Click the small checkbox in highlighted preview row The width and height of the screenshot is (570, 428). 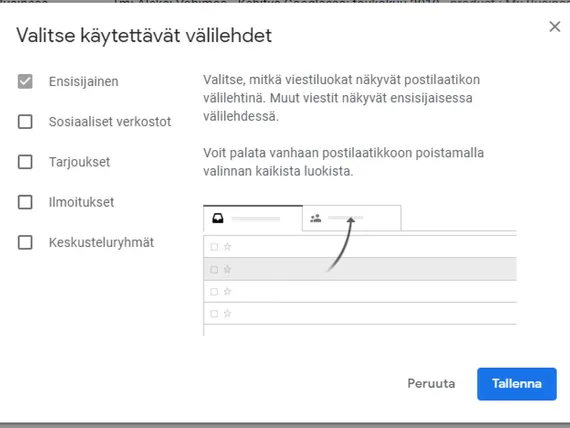pyautogui.click(x=214, y=269)
